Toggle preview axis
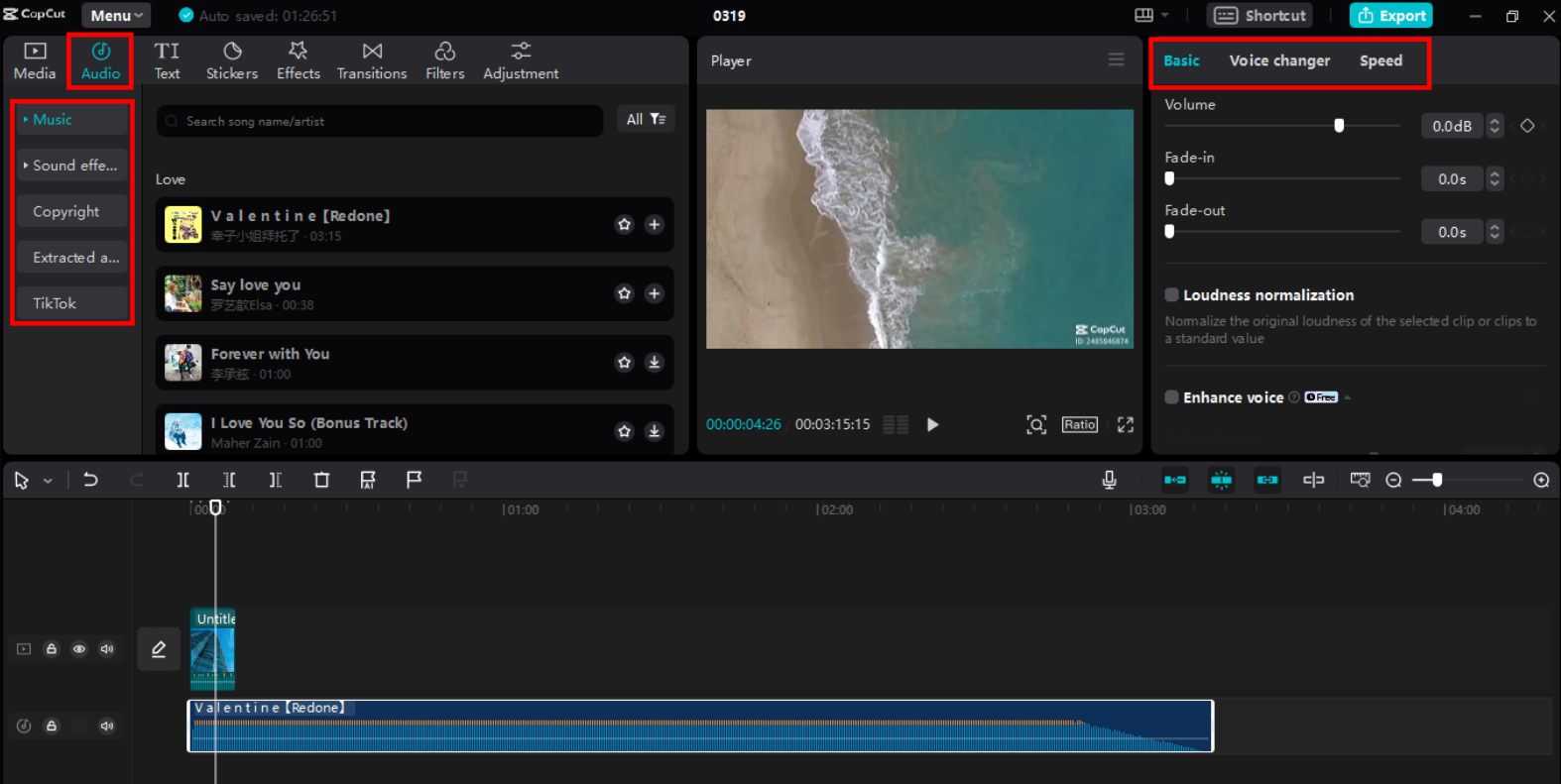The height and width of the screenshot is (784, 1561). [x=1314, y=480]
